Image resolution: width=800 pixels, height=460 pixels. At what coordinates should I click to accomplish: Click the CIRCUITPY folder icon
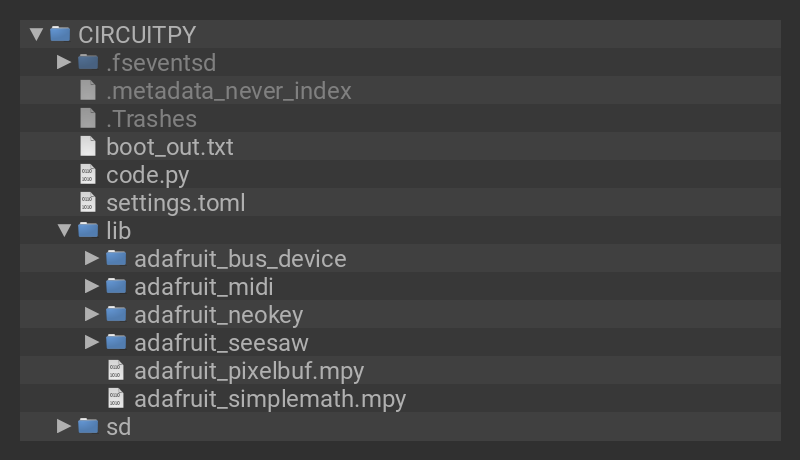point(60,34)
